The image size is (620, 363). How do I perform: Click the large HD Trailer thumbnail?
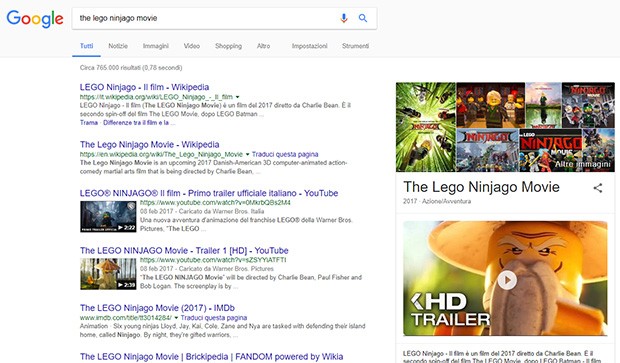coord(505,278)
